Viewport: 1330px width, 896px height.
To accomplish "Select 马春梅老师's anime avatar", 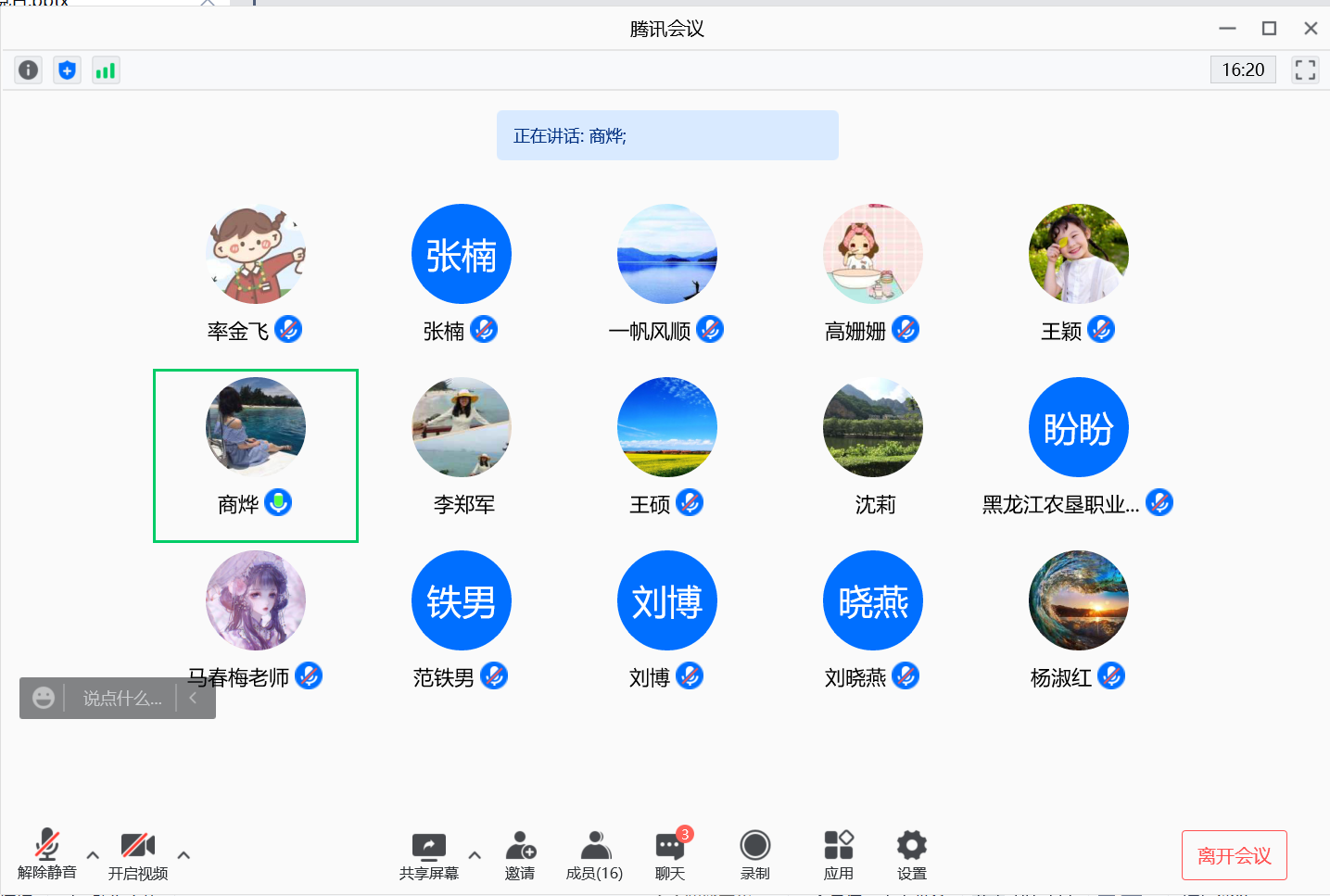I will point(256,600).
